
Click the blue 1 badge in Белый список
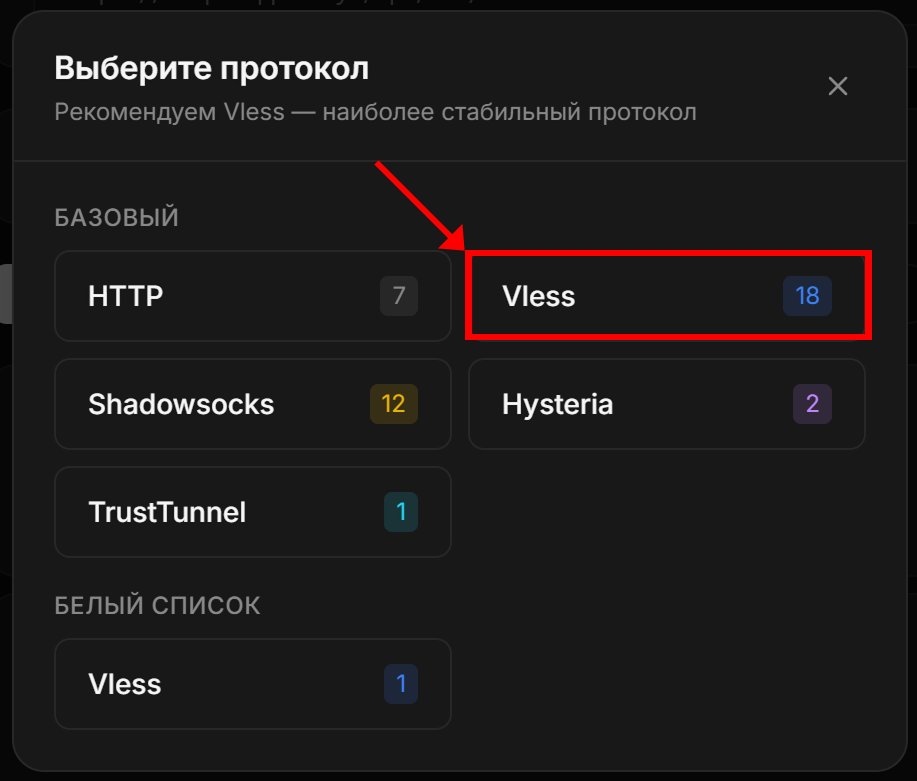coord(401,684)
